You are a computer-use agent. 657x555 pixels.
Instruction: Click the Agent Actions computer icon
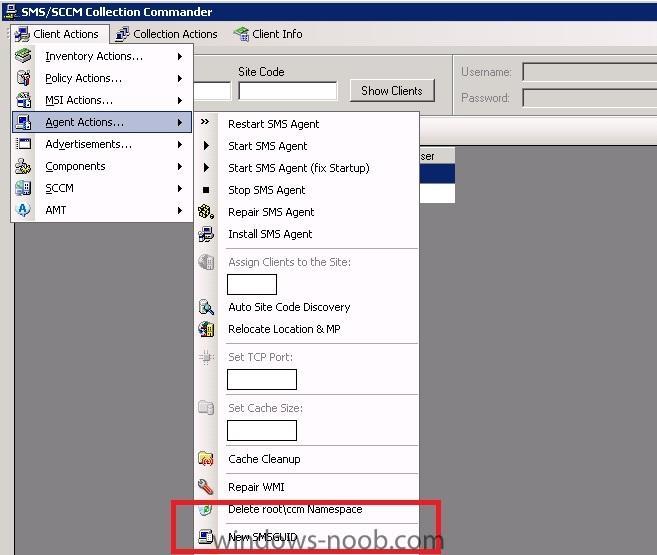click(23, 122)
